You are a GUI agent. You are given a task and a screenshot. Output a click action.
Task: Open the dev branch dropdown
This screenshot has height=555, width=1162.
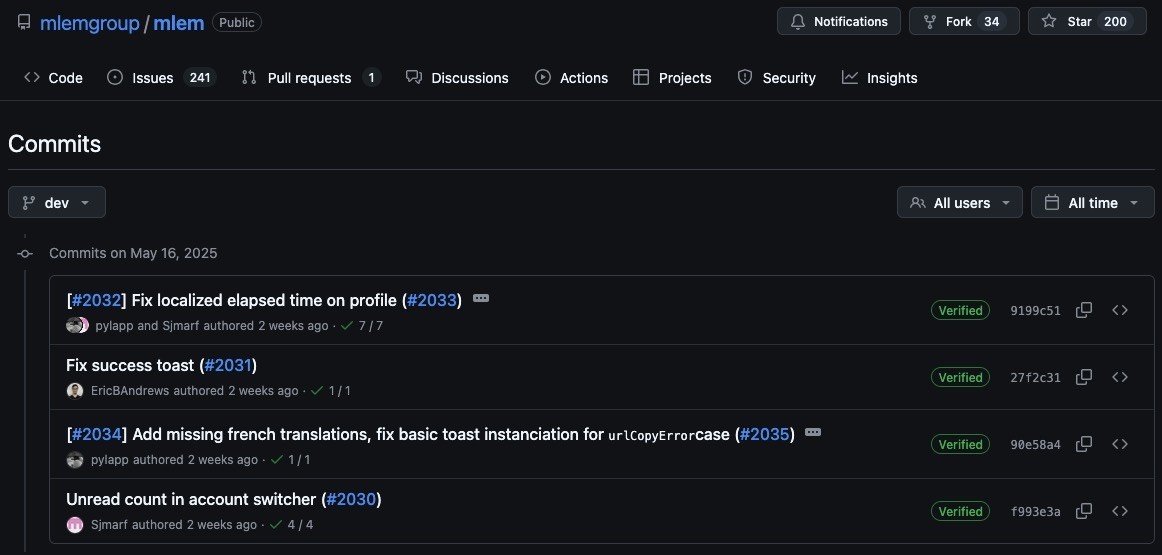pyautogui.click(x=57, y=202)
